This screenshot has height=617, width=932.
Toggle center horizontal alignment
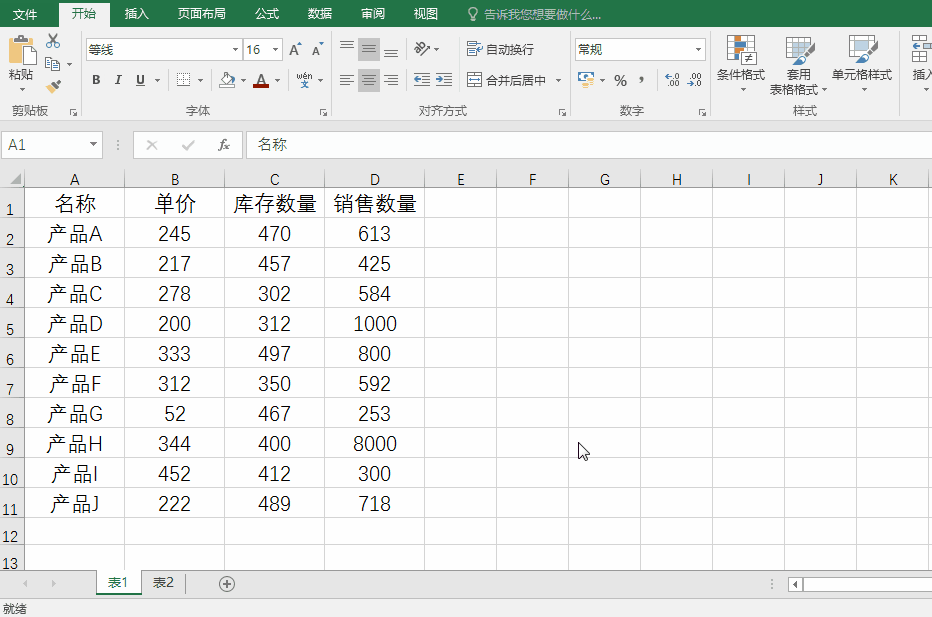pyautogui.click(x=369, y=80)
